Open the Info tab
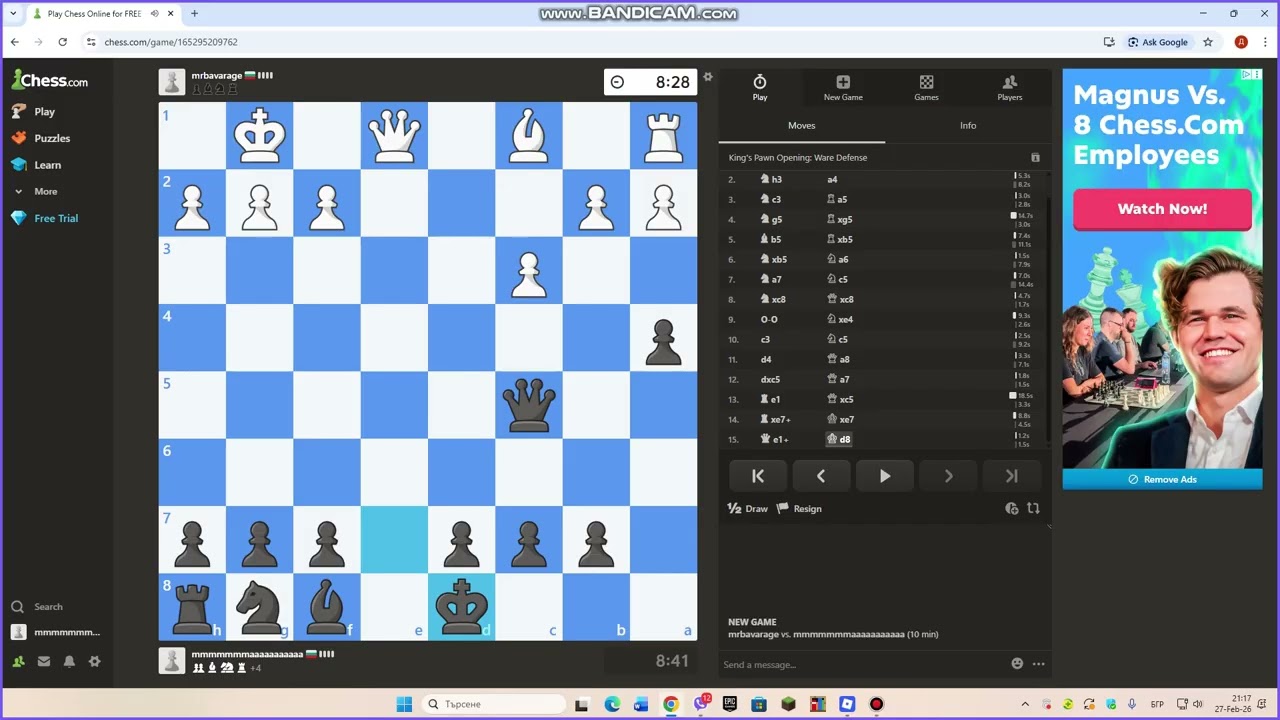The height and width of the screenshot is (720, 1280). coord(968,126)
